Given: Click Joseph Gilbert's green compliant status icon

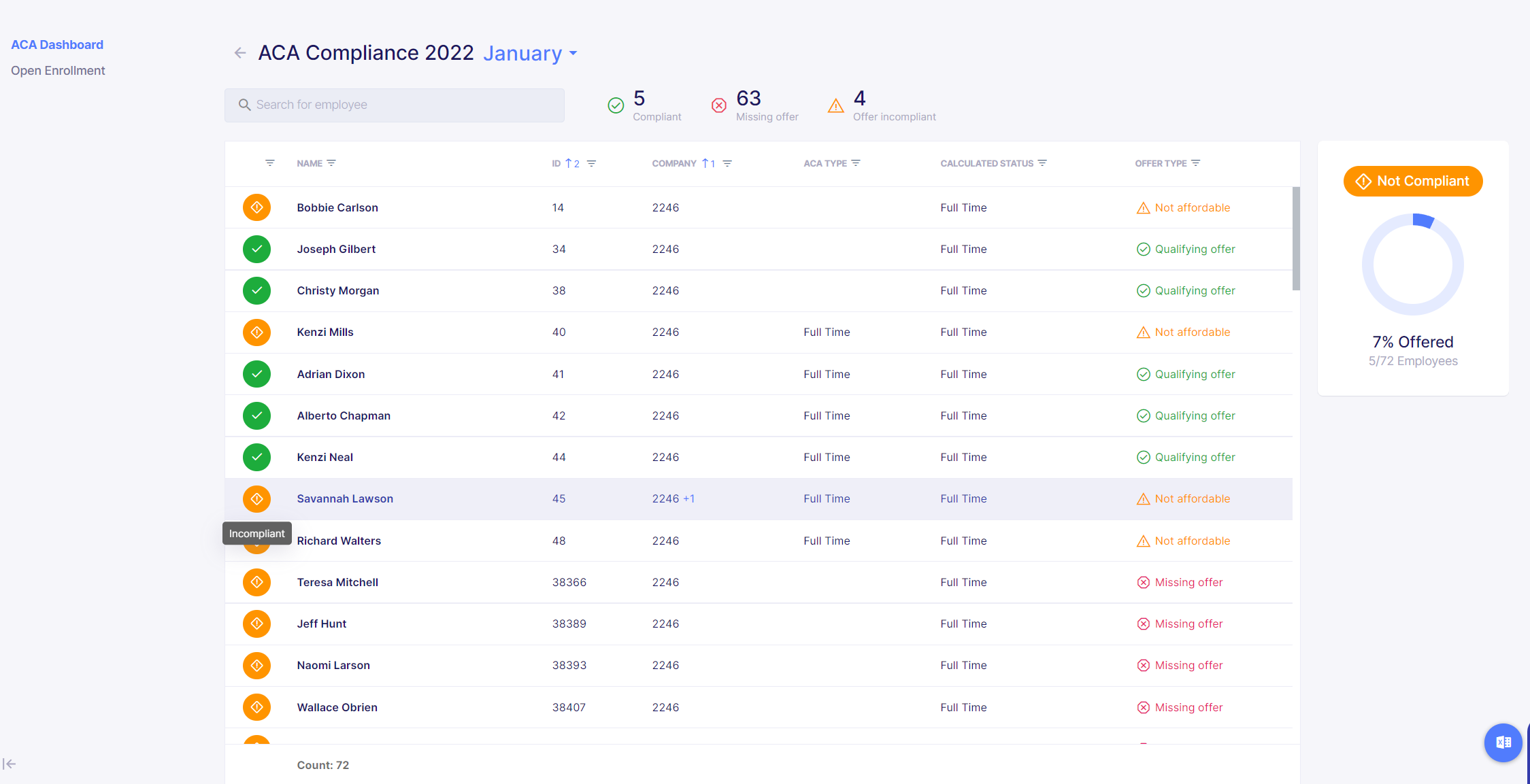Looking at the screenshot, I should 256,249.
